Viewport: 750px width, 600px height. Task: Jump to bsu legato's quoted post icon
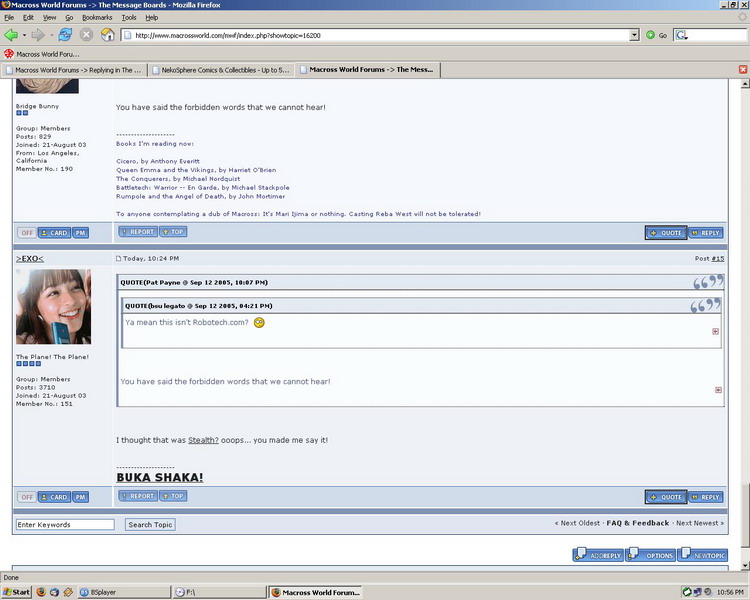[x=716, y=332]
